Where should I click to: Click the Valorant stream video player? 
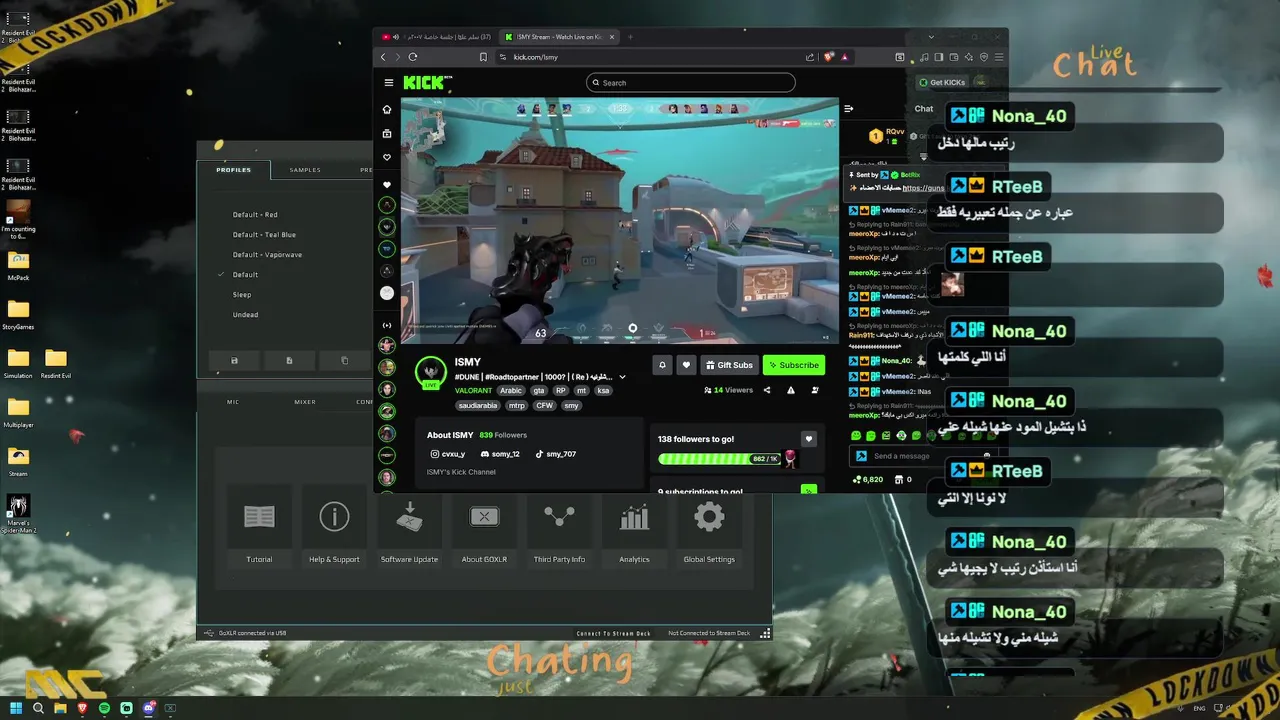[620, 220]
